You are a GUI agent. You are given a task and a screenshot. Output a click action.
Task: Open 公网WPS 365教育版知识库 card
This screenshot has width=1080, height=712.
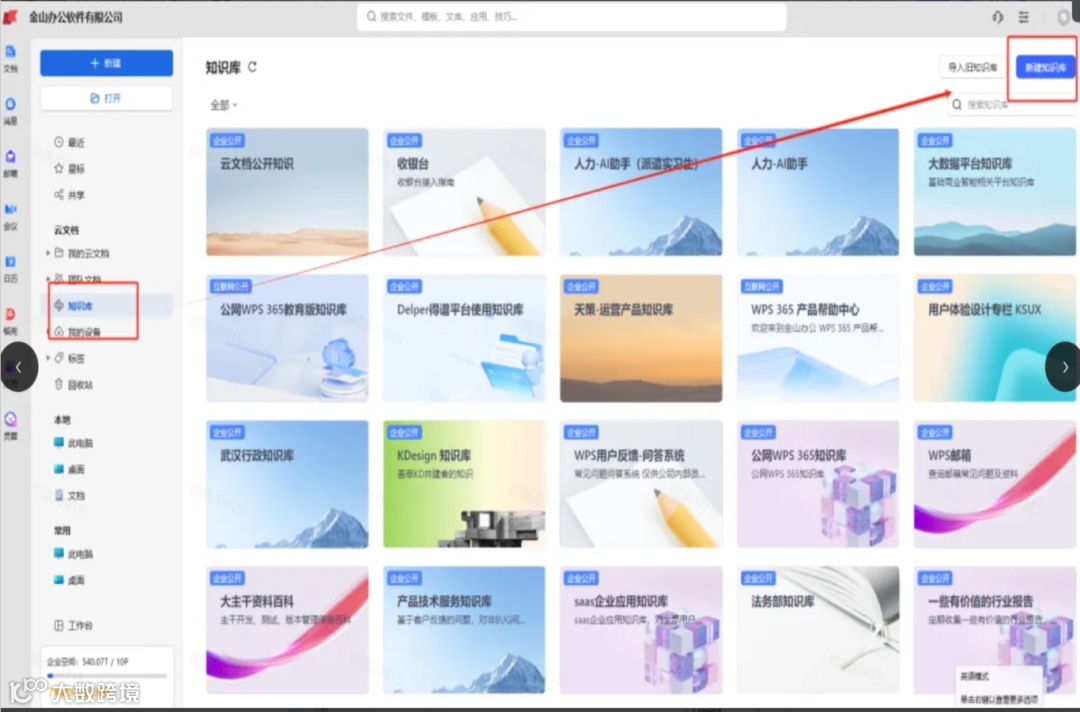[x=287, y=338]
